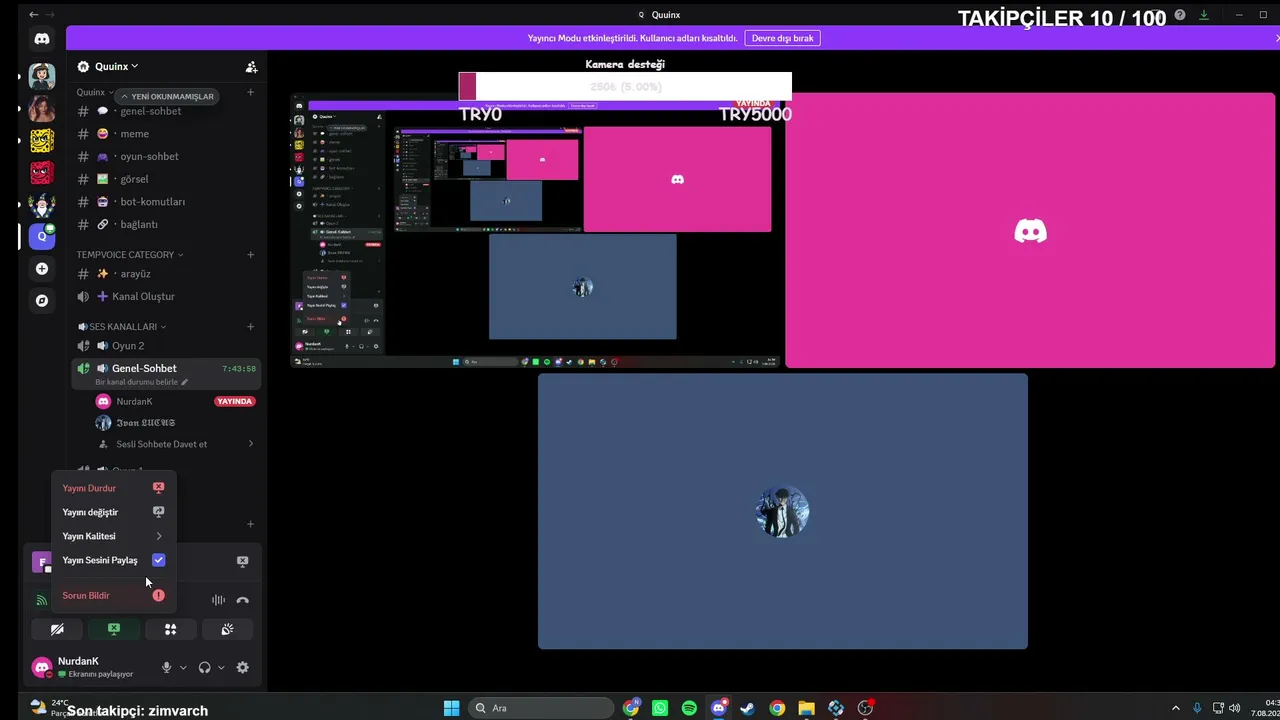Join the Oyun 2 voice channel
This screenshot has width=1280, height=720.
coord(167,346)
